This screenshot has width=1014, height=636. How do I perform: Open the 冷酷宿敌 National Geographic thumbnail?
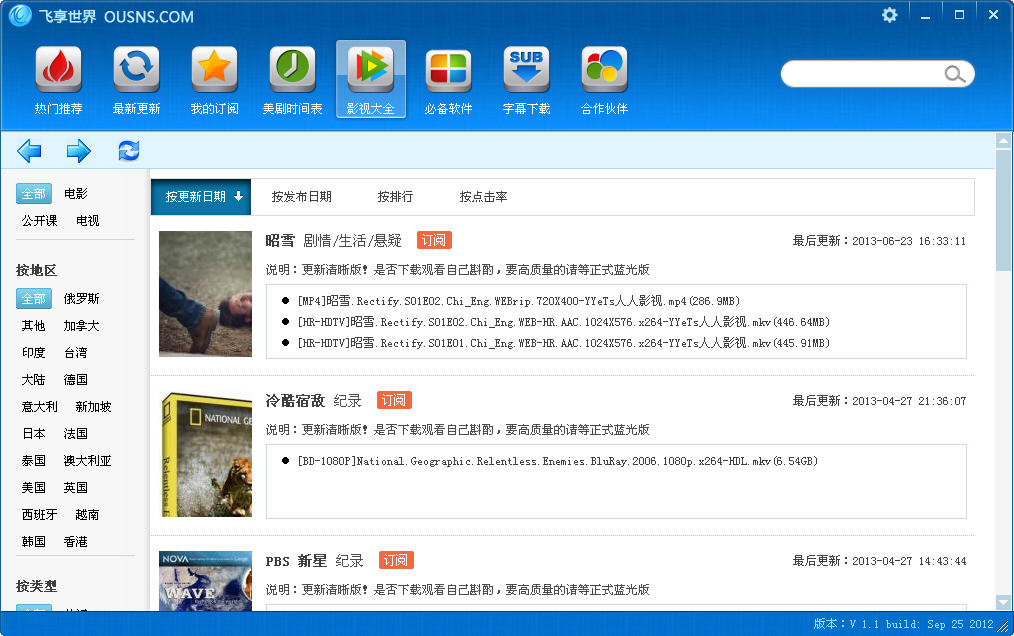pyautogui.click(x=205, y=454)
